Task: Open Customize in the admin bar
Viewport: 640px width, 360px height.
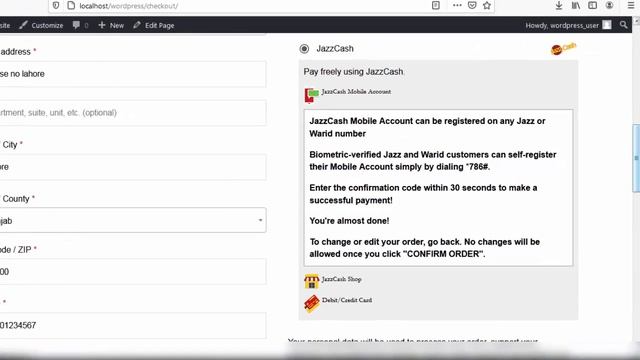Action: click(41, 25)
